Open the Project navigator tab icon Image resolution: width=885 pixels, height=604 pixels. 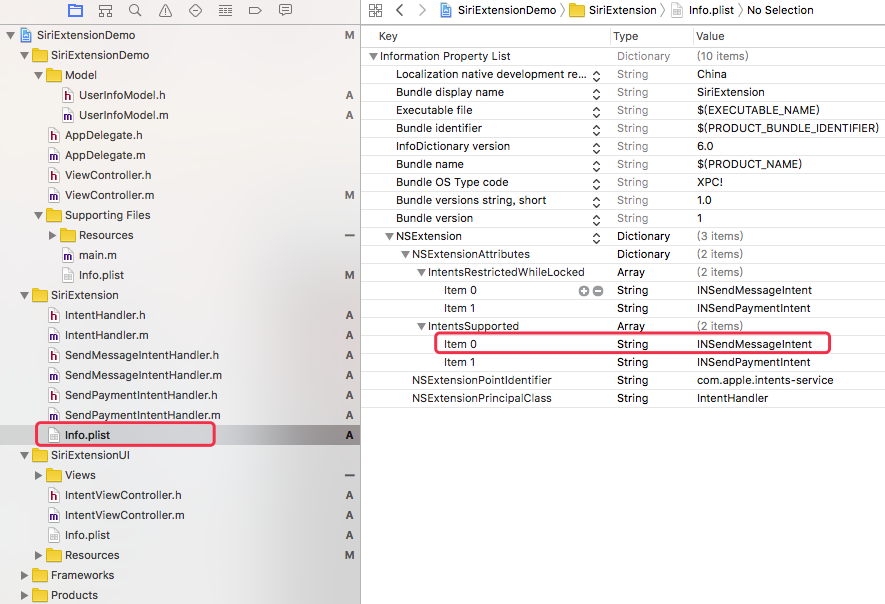tap(75, 10)
